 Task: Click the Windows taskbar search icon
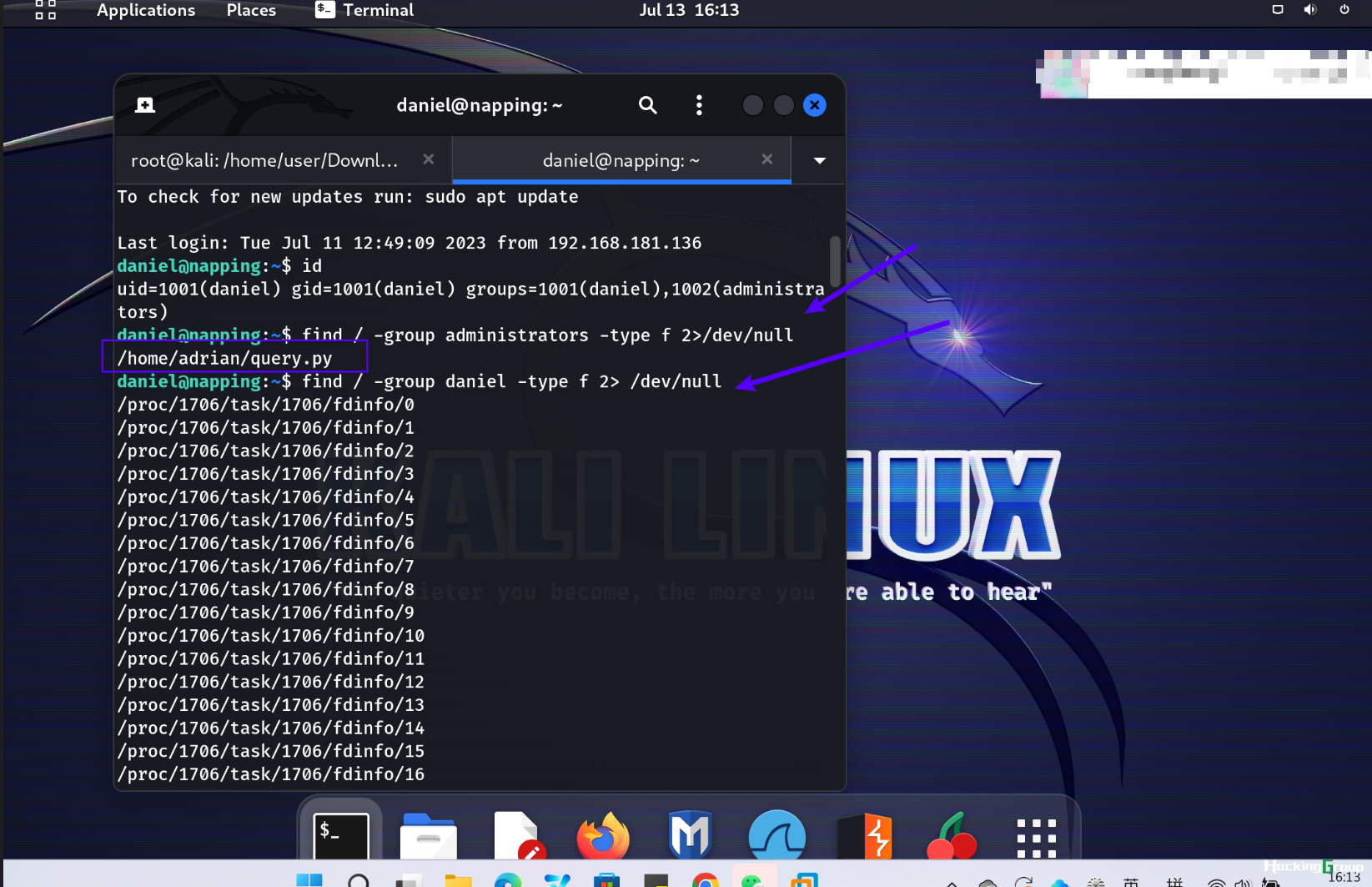point(359,880)
